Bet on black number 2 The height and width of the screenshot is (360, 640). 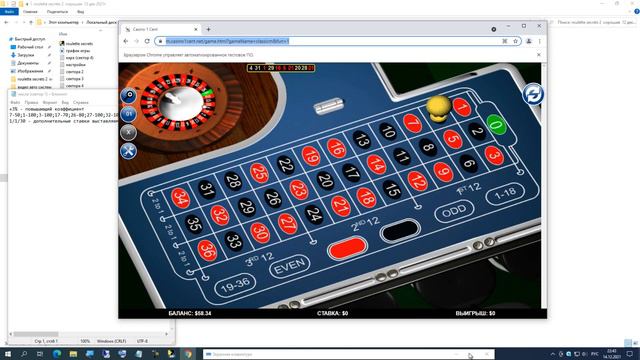pos(476,131)
